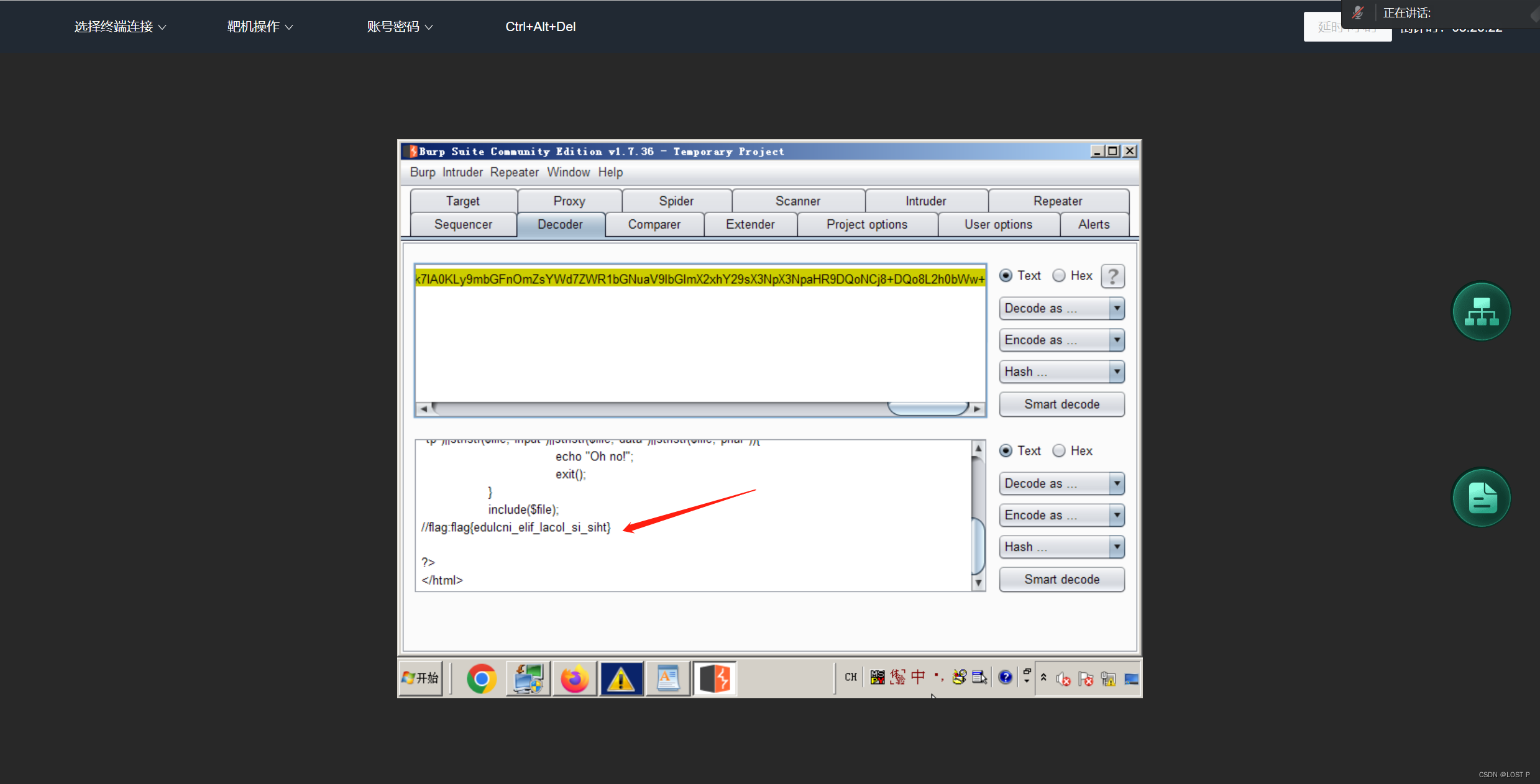Click the lower panel vertical scrollbar thumb

978,545
